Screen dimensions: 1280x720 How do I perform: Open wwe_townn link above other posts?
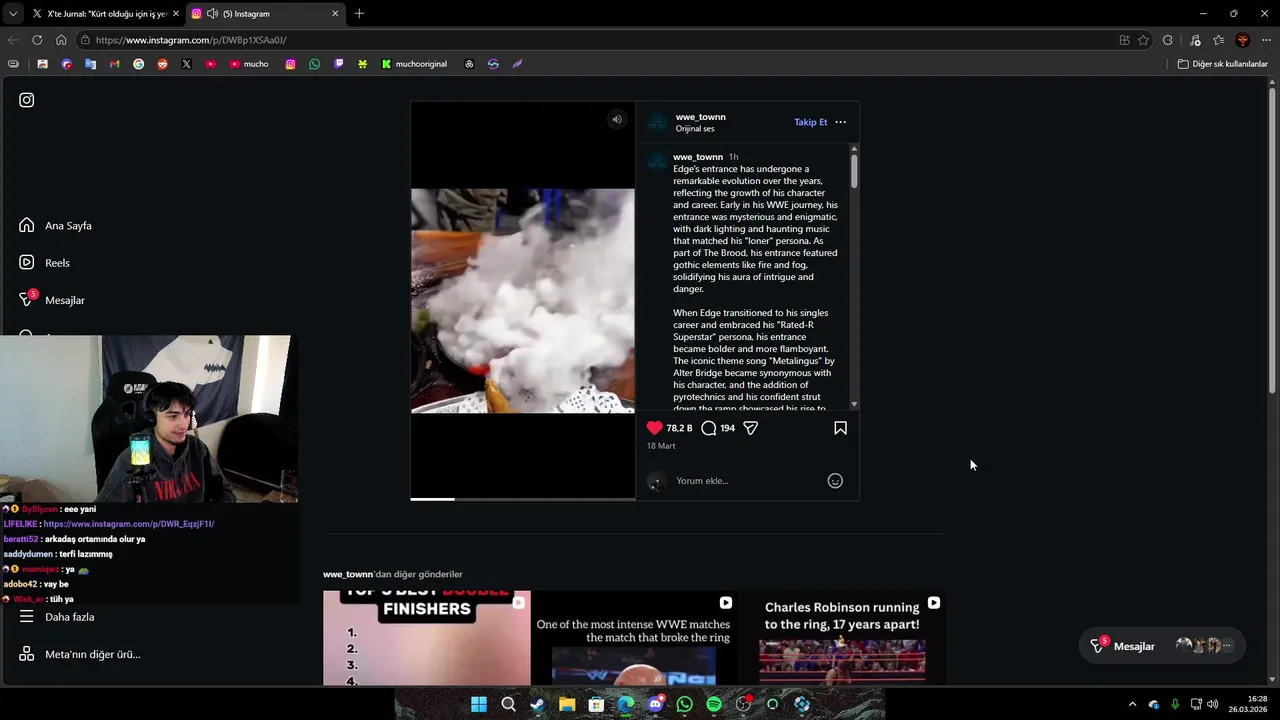[348, 574]
